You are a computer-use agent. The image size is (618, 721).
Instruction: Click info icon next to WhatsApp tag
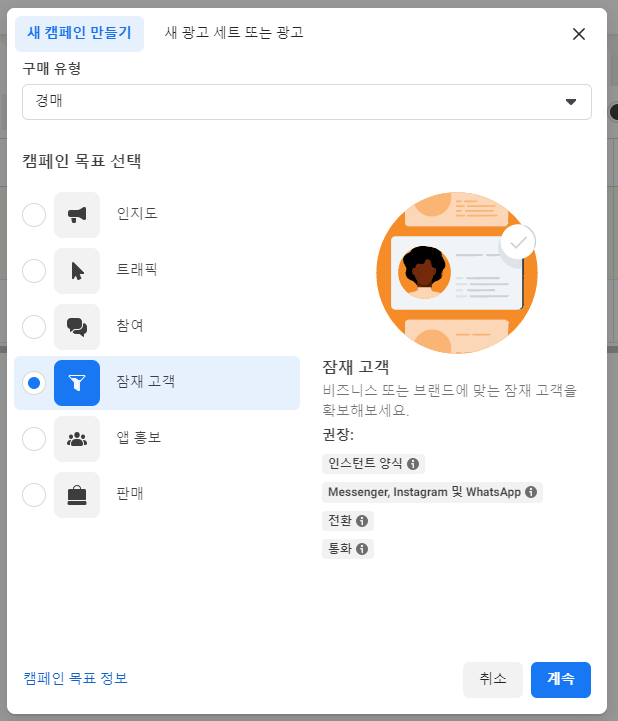[531, 492]
